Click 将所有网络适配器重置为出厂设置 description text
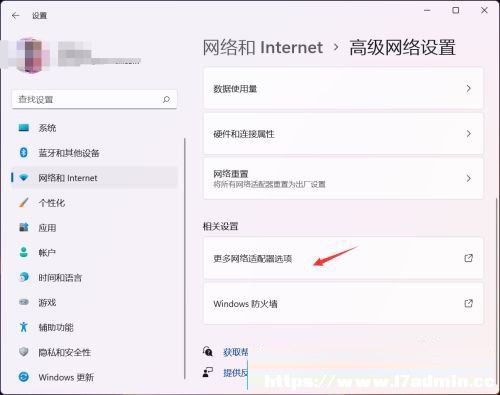This screenshot has height=395, width=500. (x=269, y=184)
